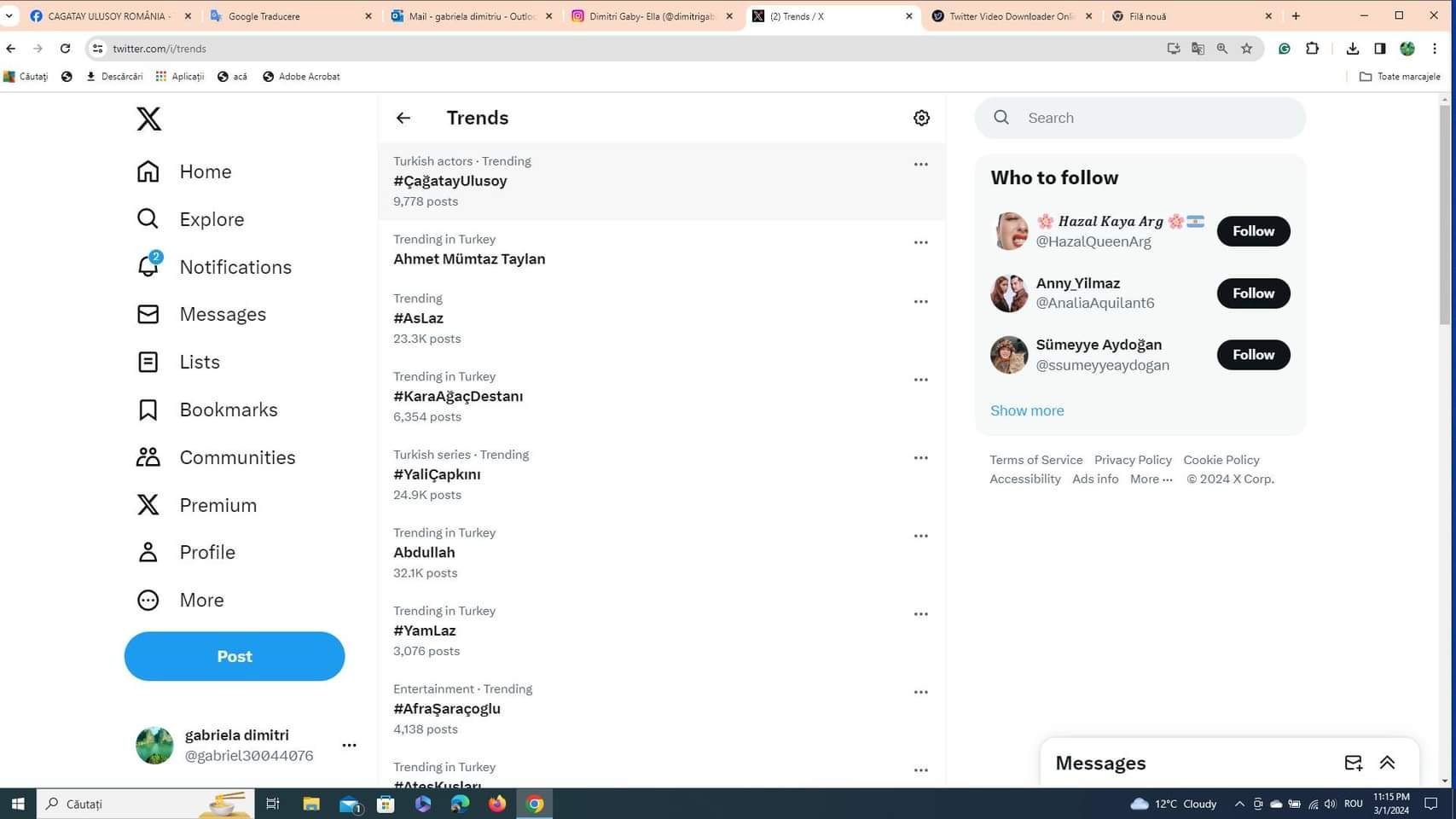Click Show more in Who to follow
Viewport: 1456px width, 819px height.
(1027, 410)
